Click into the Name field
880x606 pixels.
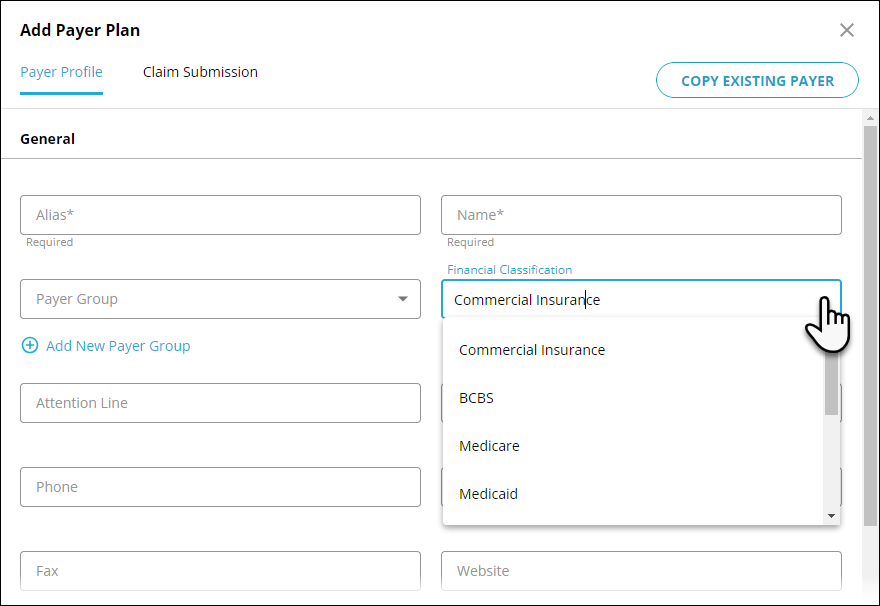pyautogui.click(x=641, y=215)
